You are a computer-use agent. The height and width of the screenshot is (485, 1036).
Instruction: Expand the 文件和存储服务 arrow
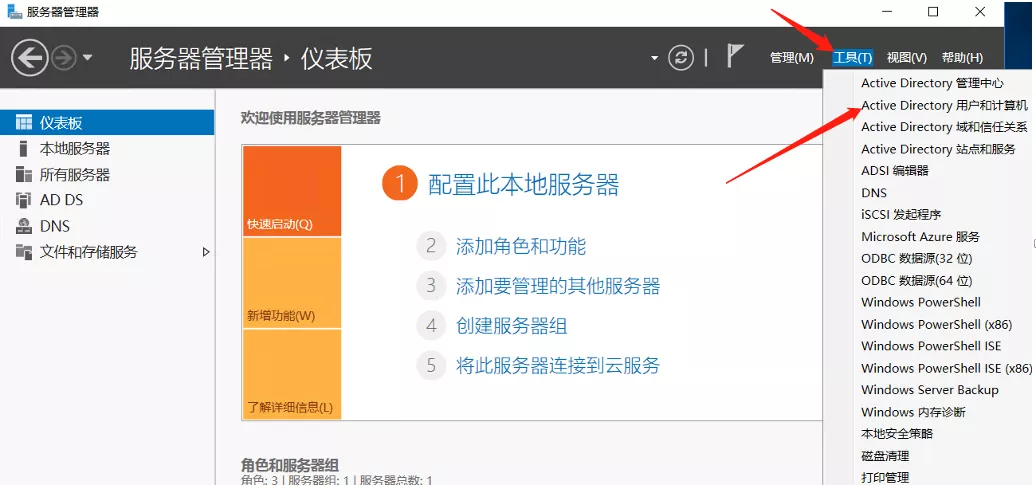tap(206, 252)
